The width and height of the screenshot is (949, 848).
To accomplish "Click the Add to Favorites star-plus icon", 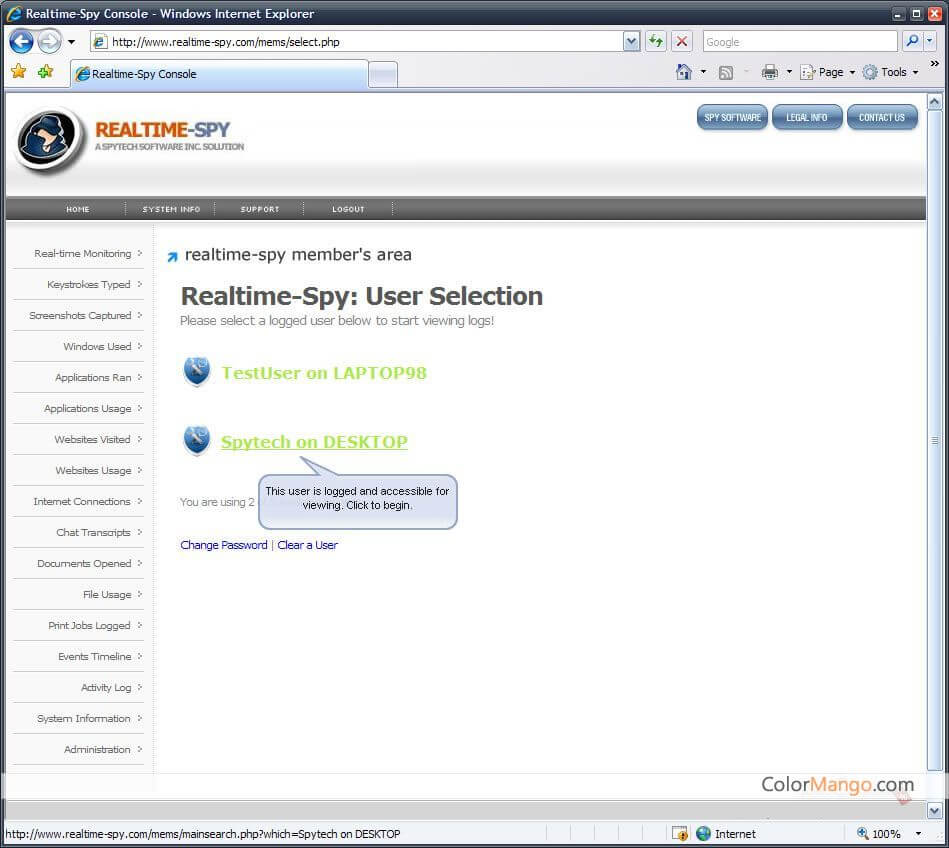I will 45,71.
